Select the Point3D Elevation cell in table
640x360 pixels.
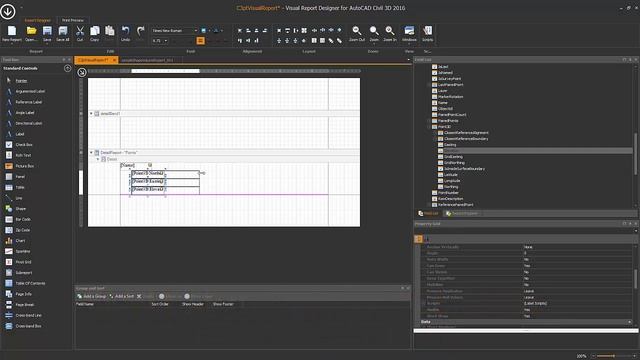(x=148, y=189)
